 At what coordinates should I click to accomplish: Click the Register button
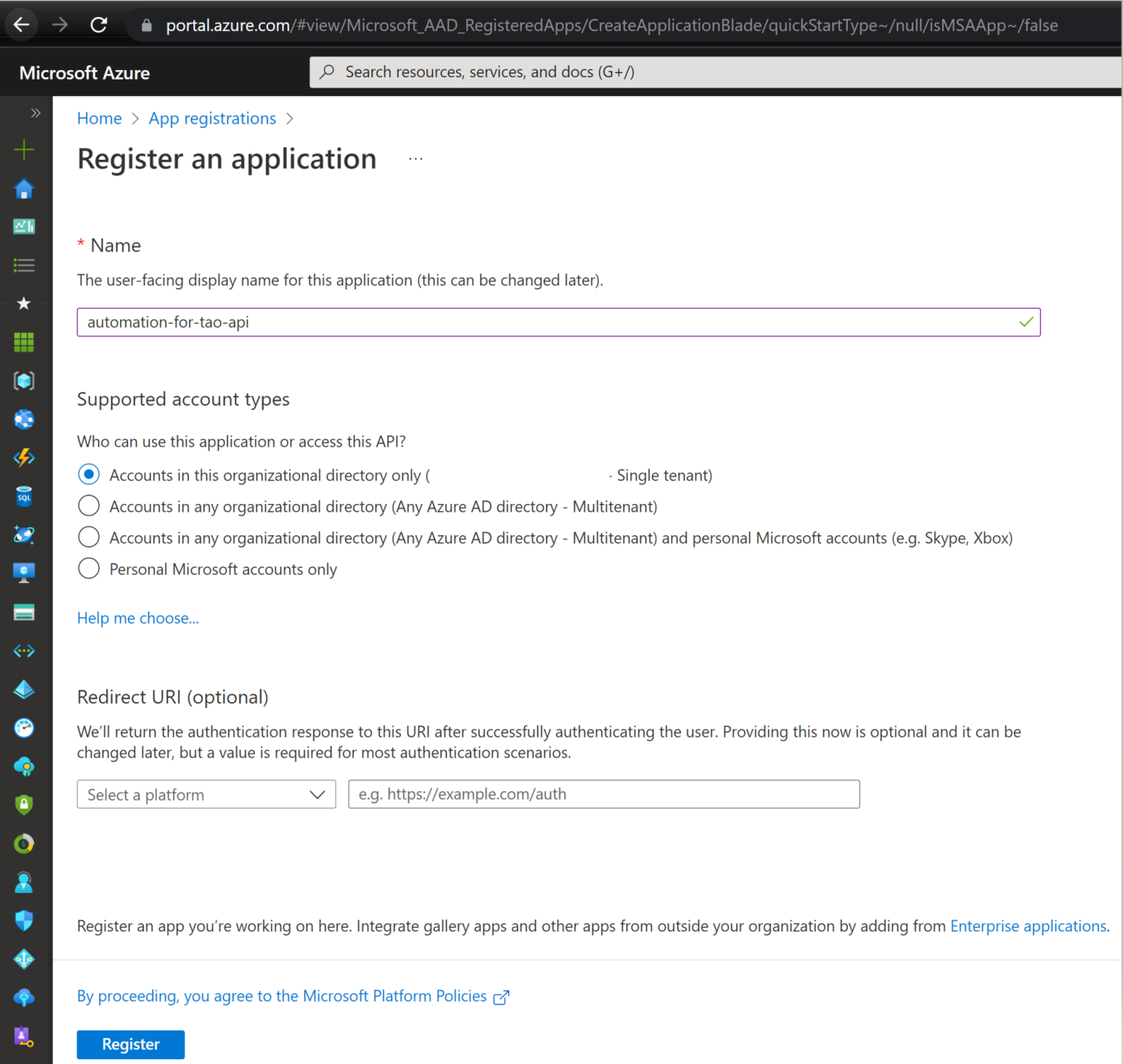pos(130,1044)
